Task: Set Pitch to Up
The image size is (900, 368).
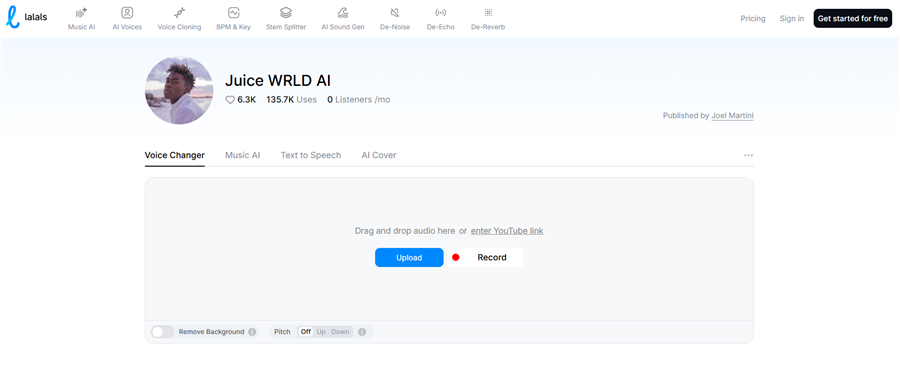Action: tap(321, 332)
